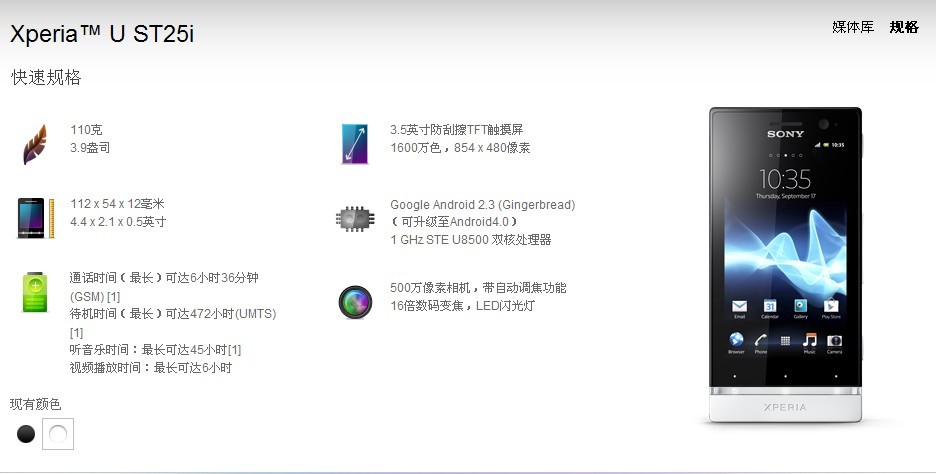The image size is (936, 474).
Task: Click the 1 GHz STE U8500 双核处理器 text
Action: tap(471, 239)
